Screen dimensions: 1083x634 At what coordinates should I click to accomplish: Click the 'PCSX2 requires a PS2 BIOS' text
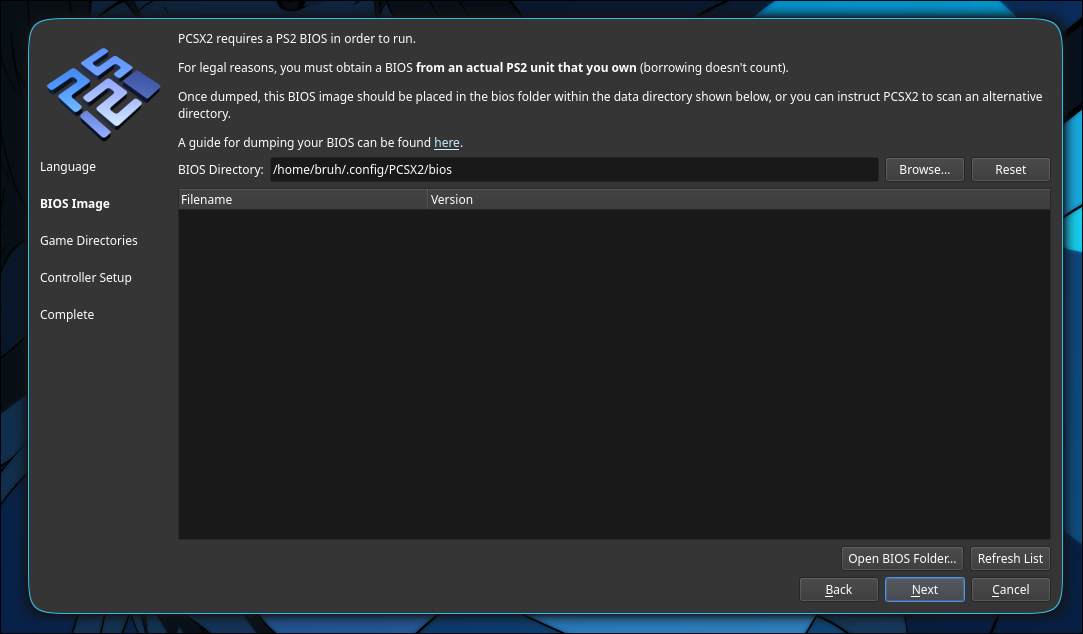[x=296, y=39]
